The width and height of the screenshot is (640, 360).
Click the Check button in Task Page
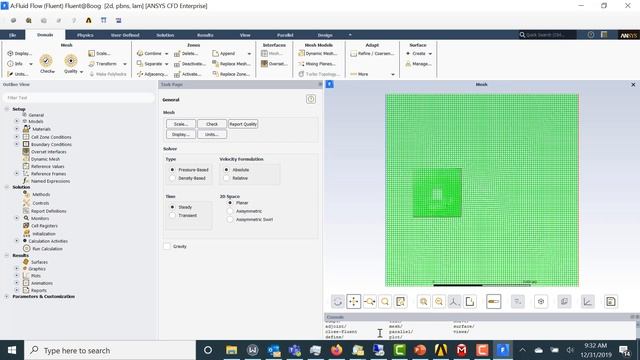(212, 124)
